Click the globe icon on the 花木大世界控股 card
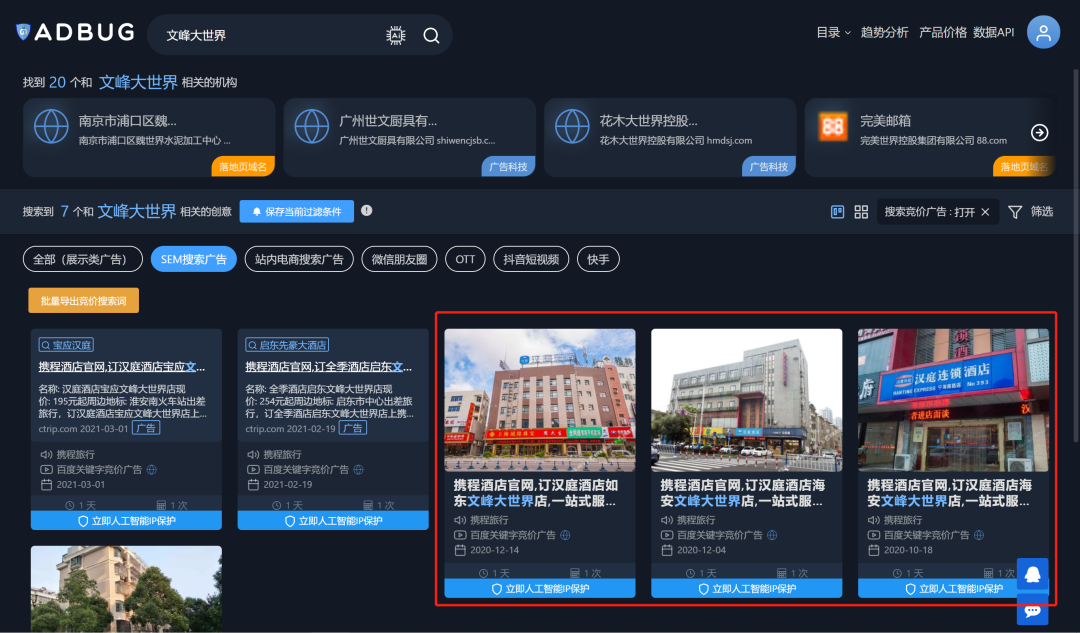1080x633 pixels. pos(572,127)
